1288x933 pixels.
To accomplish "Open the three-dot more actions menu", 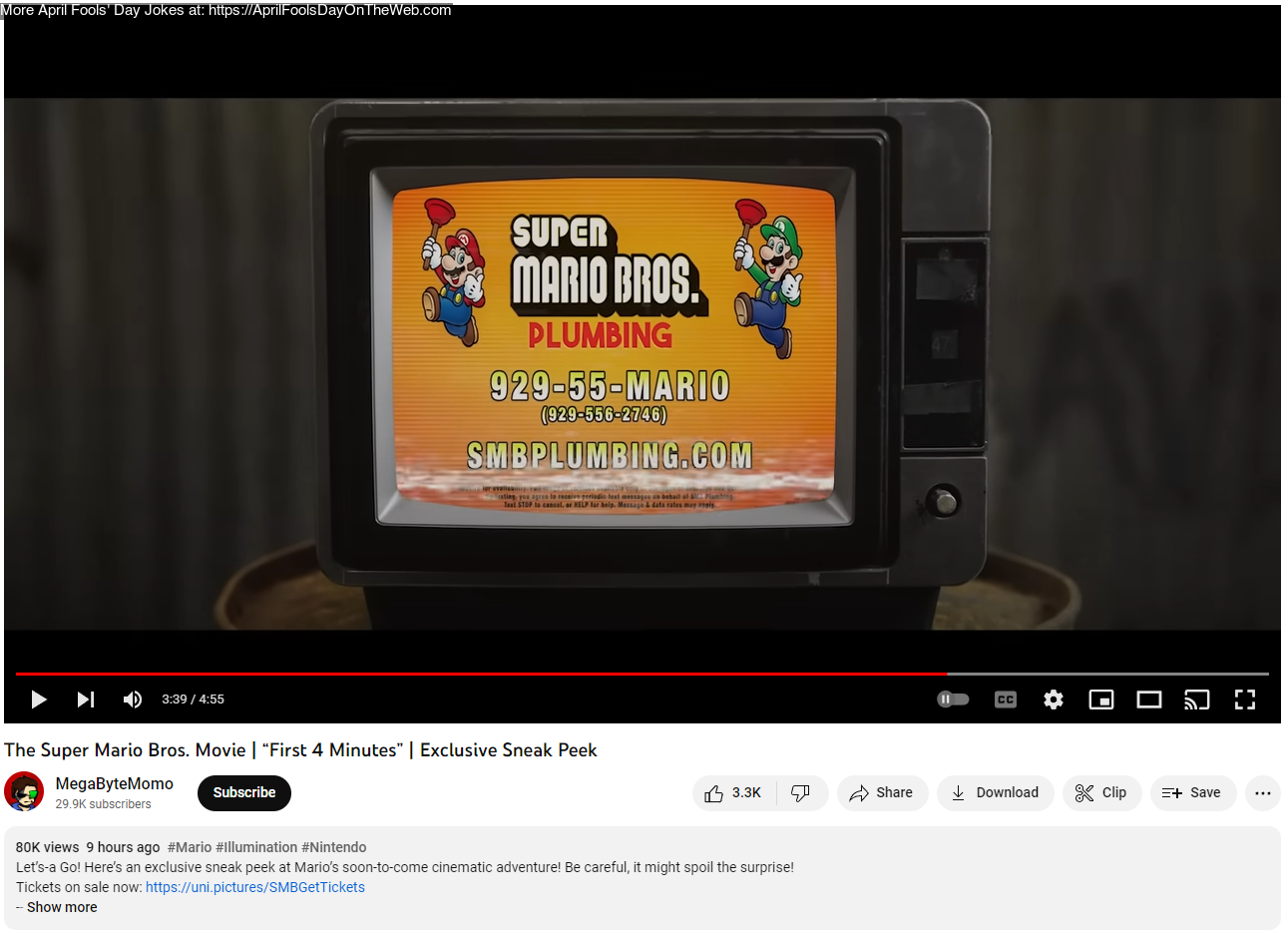I will pyautogui.click(x=1263, y=793).
